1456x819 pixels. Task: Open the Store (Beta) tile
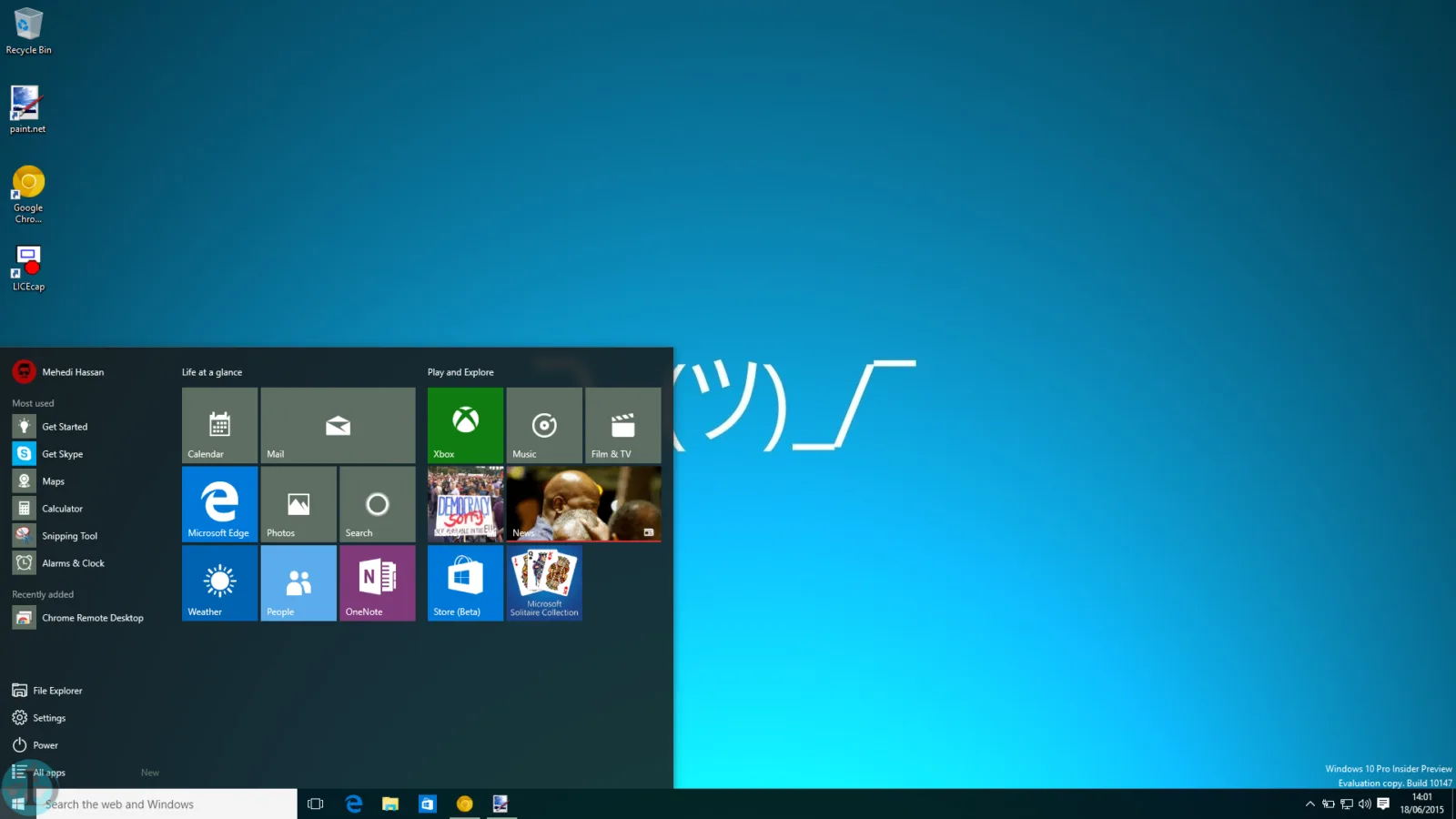(x=465, y=583)
